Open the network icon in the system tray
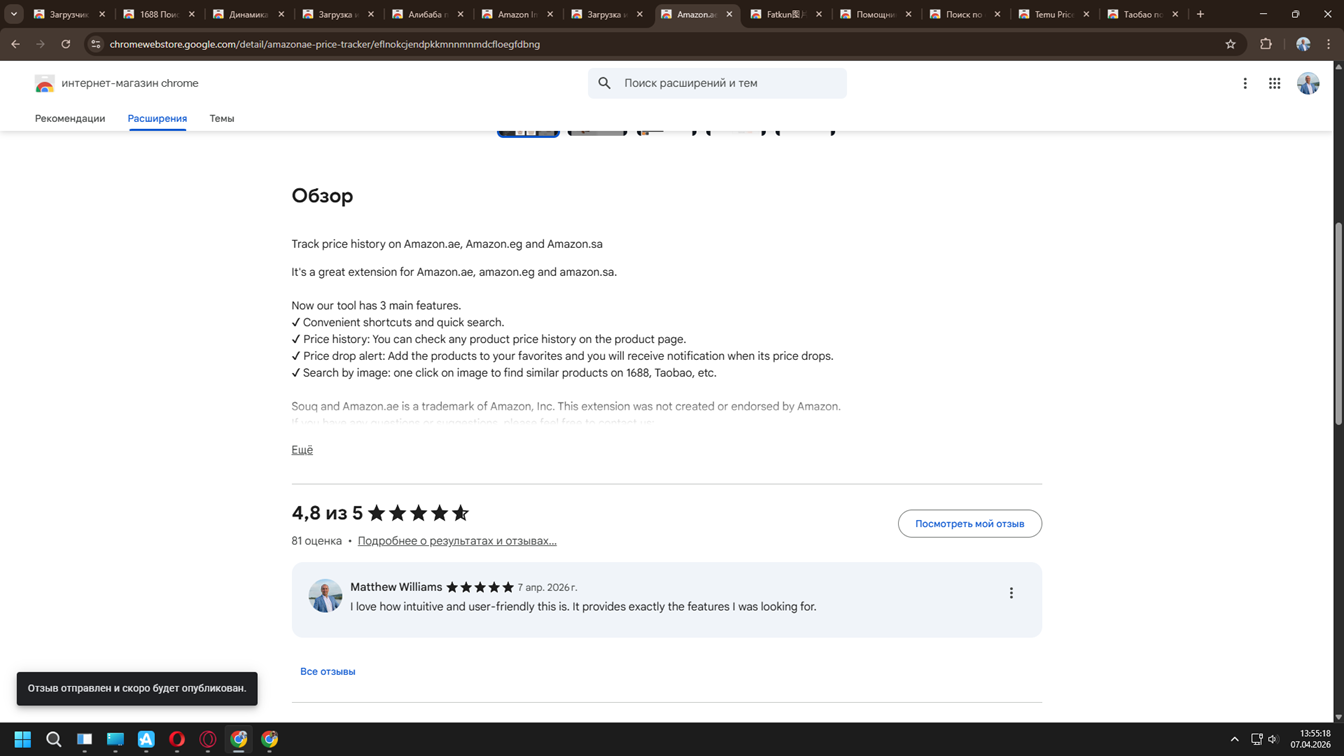This screenshot has height=756, width=1344. 1257,739
